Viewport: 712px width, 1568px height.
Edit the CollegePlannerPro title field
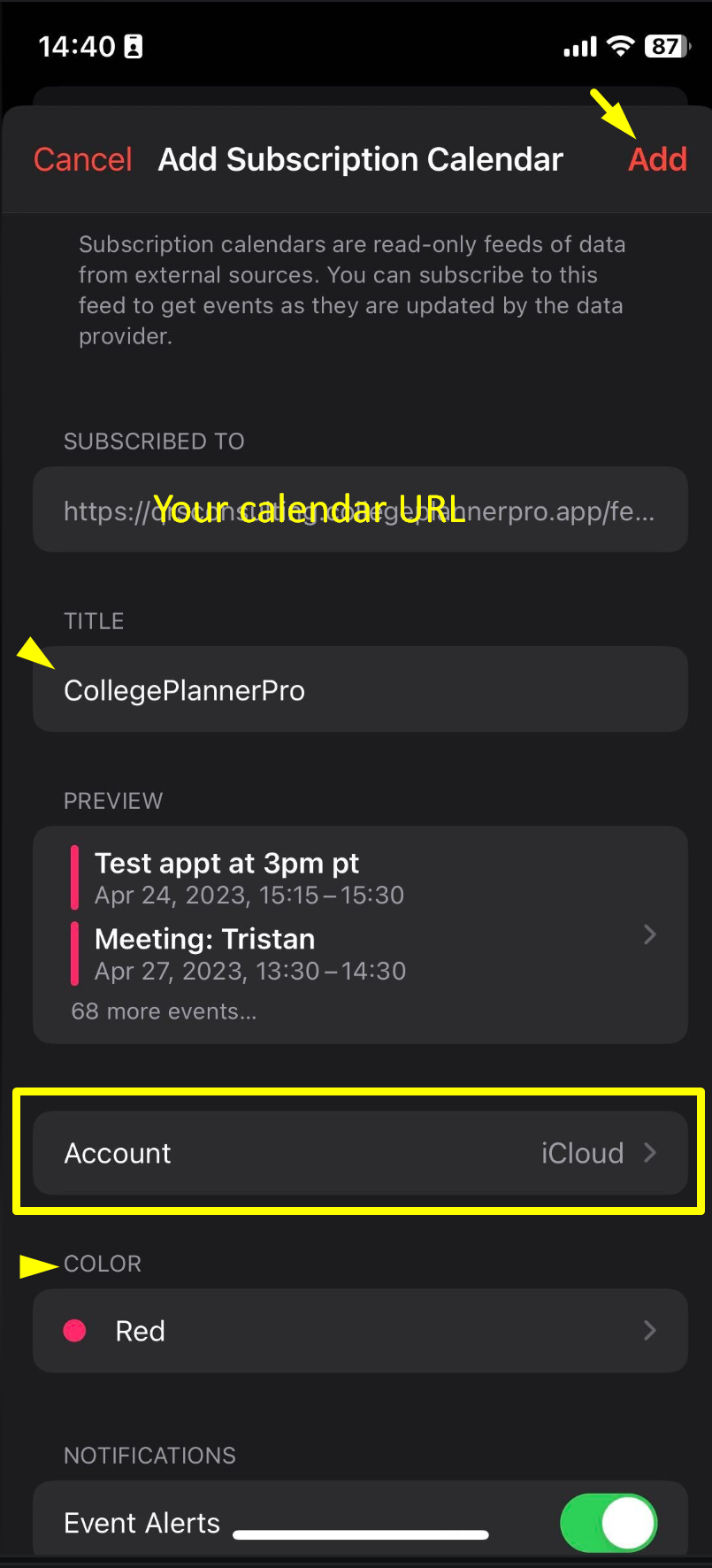[360, 690]
